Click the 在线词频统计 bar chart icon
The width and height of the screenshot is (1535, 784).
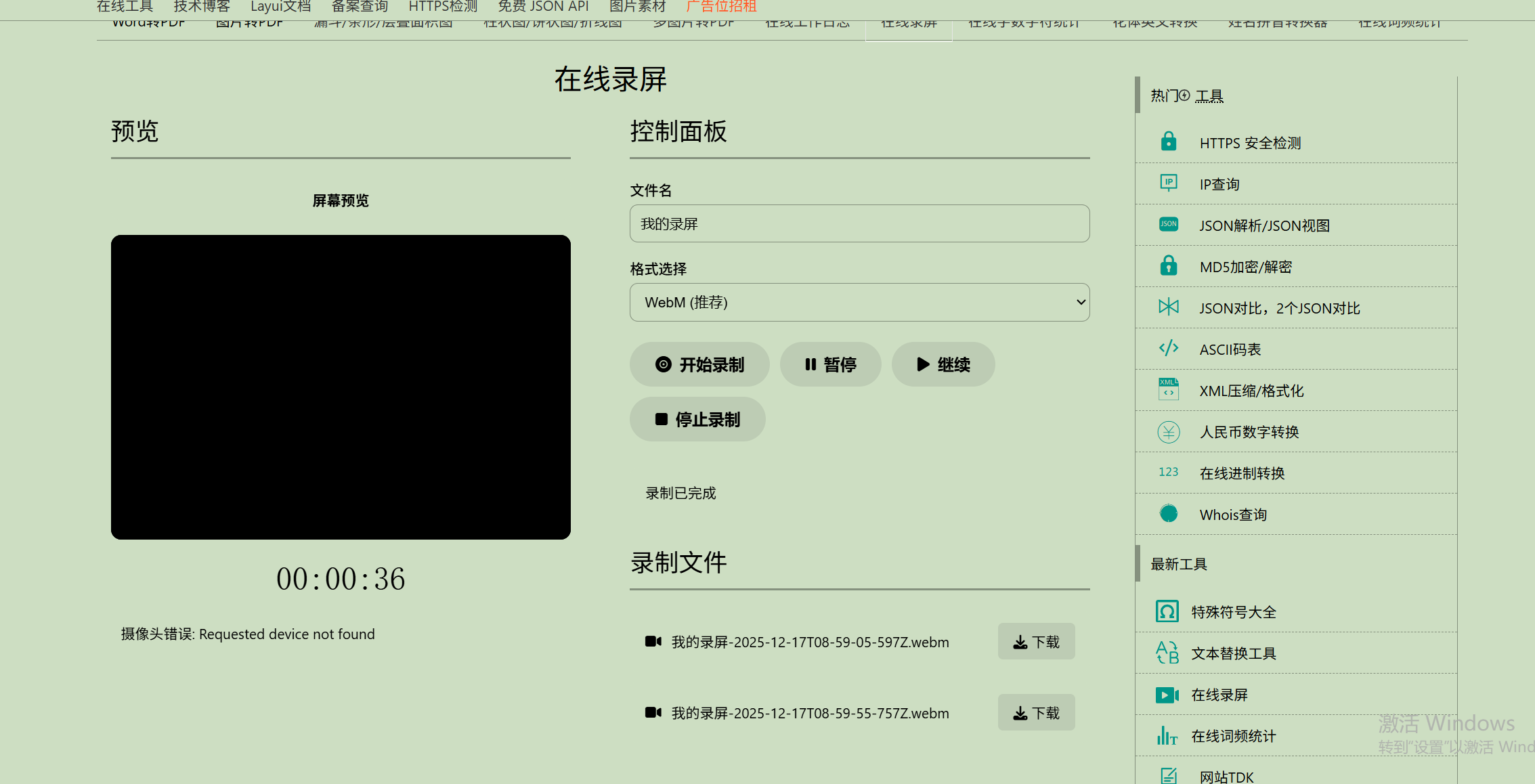tap(1167, 735)
